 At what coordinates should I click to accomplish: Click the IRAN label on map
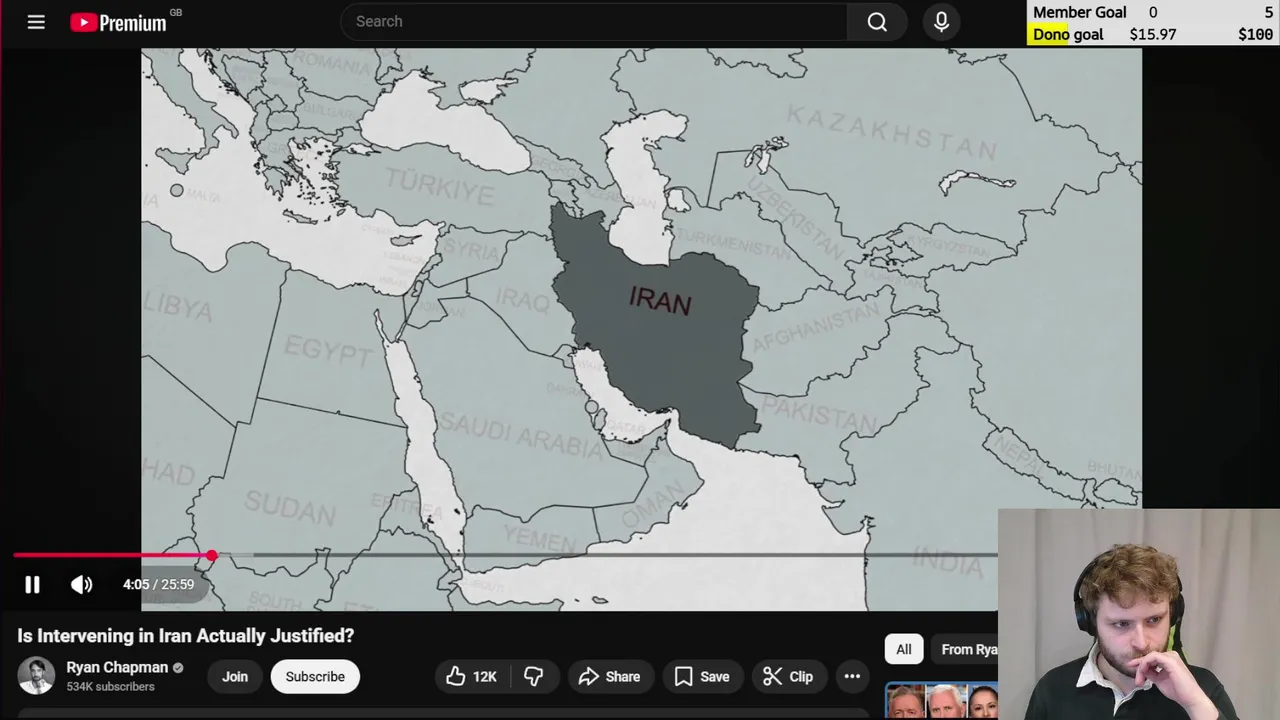[x=660, y=301]
